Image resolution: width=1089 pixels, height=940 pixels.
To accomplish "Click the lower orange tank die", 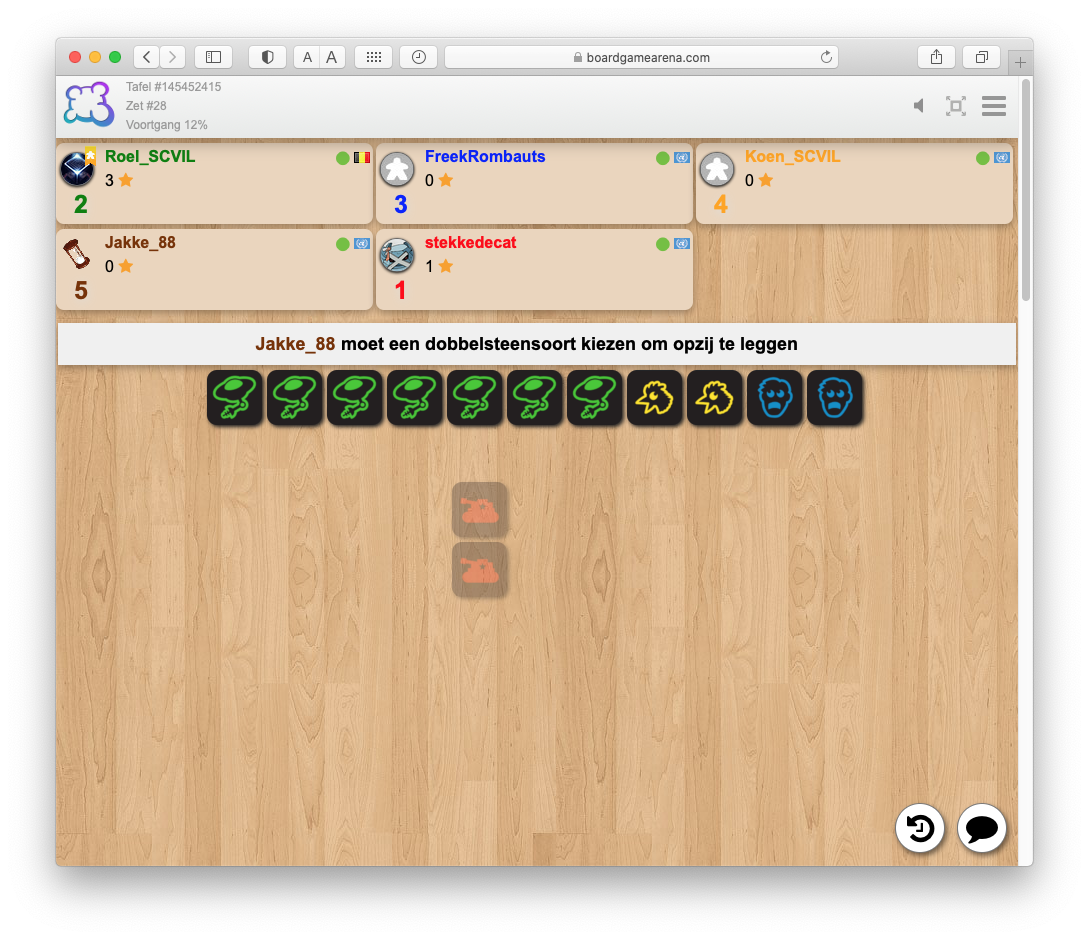I will click(479, 570).
